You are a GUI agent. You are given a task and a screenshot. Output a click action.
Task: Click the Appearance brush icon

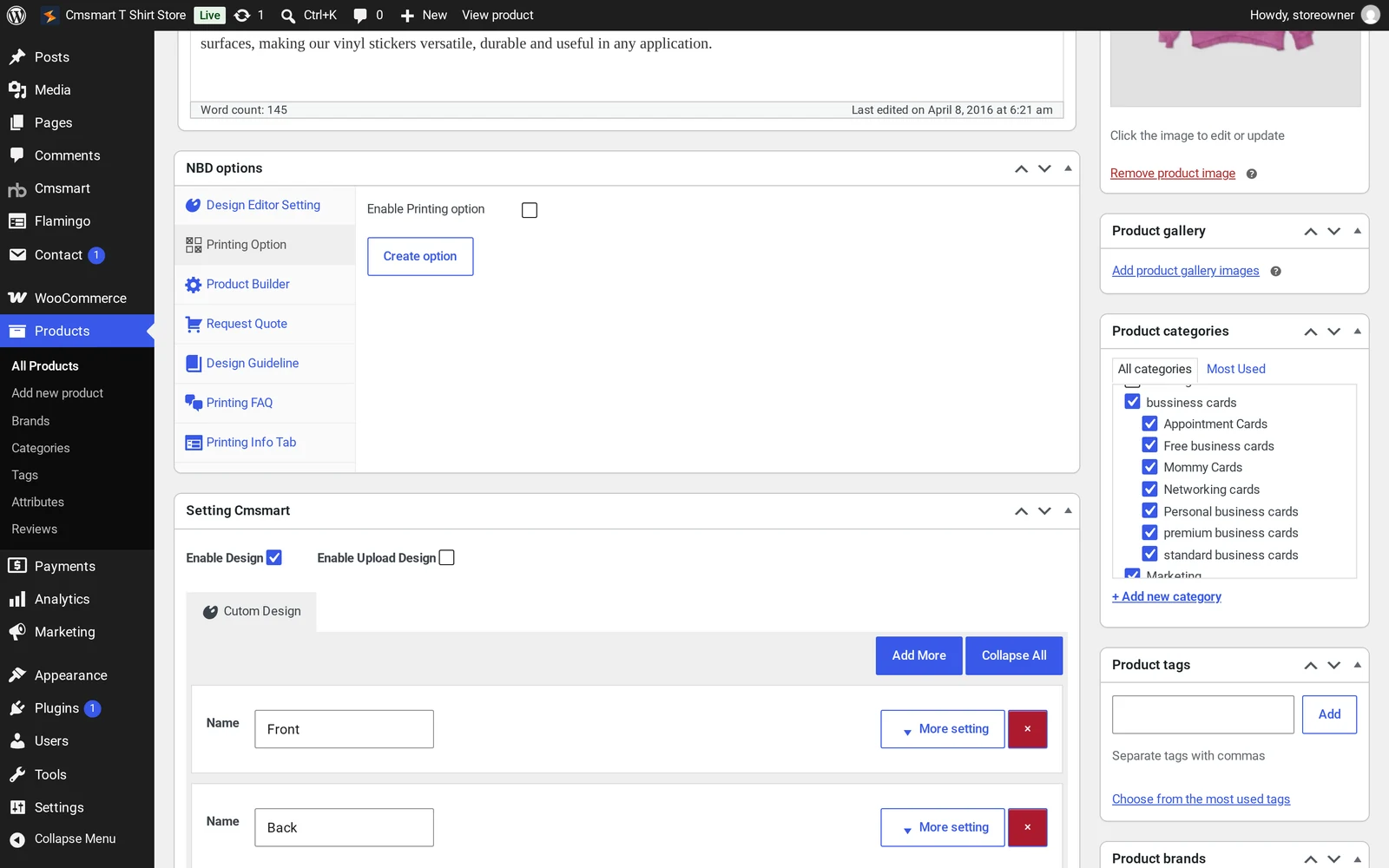pos(17,674)
